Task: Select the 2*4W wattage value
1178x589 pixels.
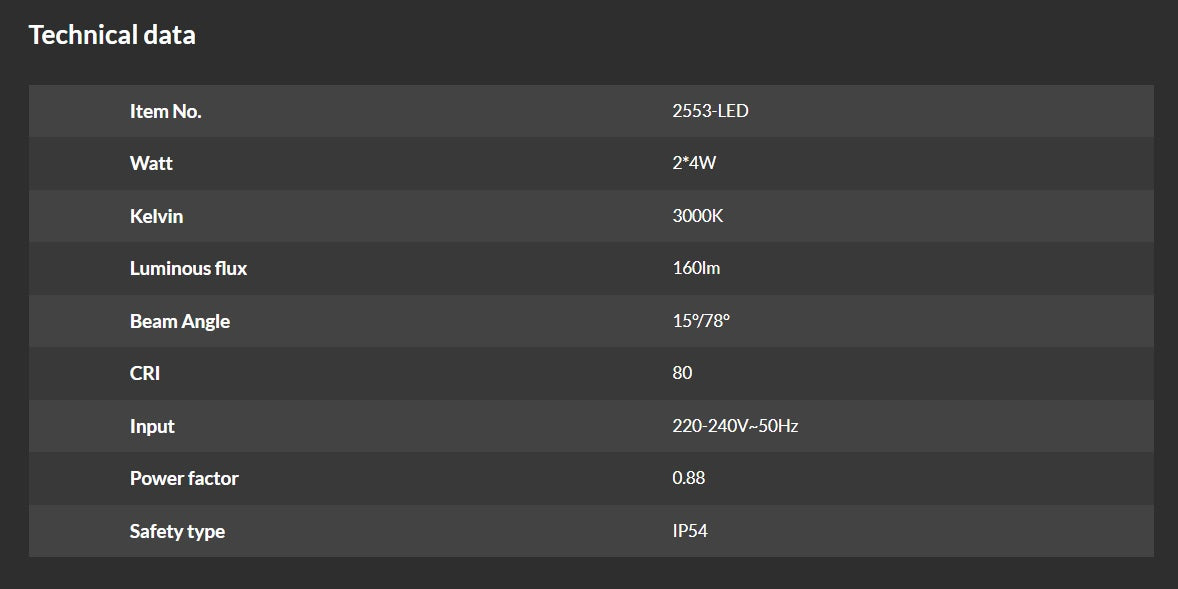Action: (x=694, y=163)
